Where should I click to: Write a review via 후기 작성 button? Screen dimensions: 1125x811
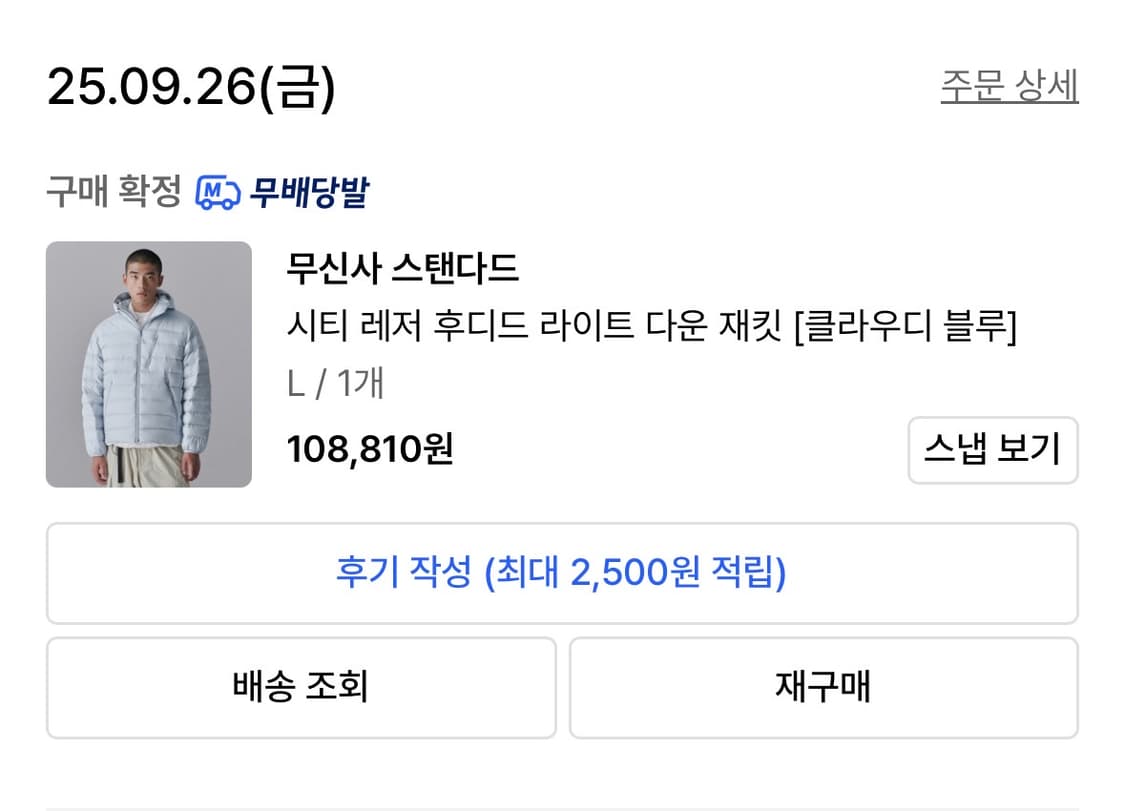point(561,573)
